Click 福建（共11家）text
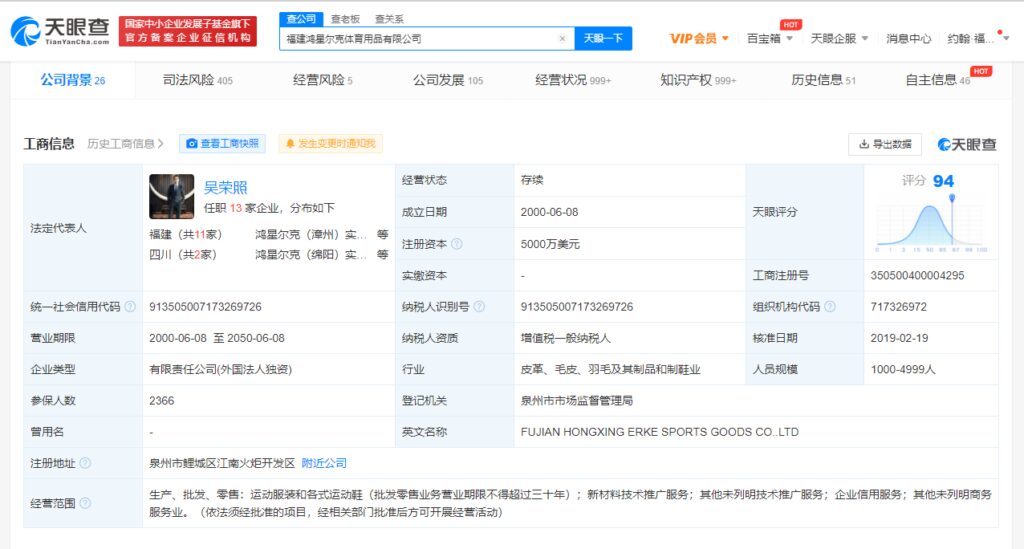 [x=185, y=234]
